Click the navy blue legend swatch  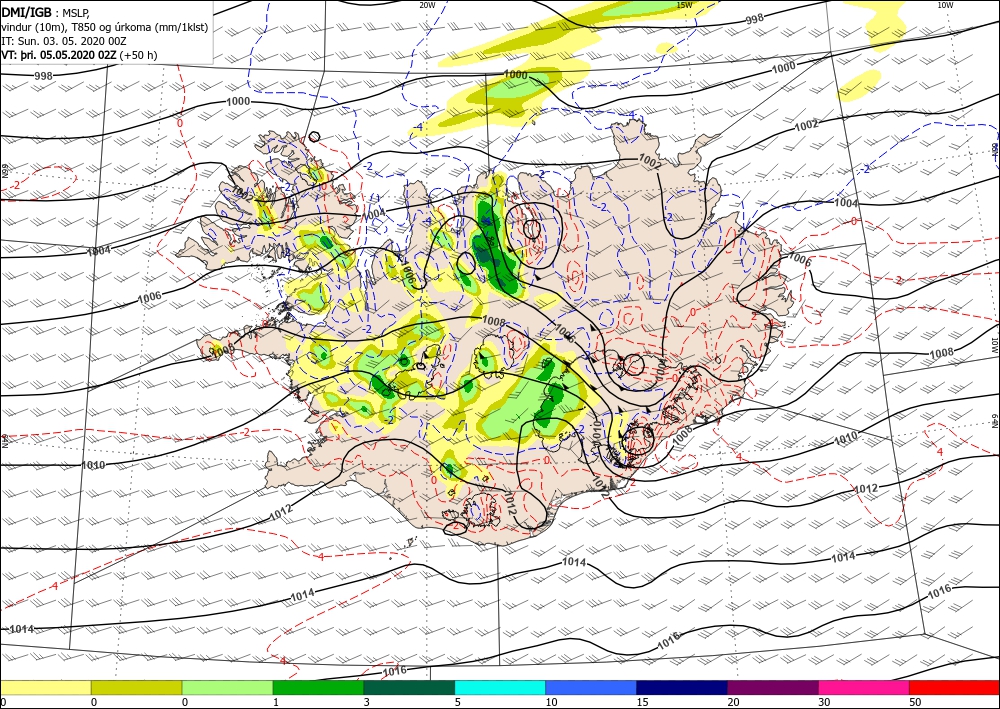point(682,687)
